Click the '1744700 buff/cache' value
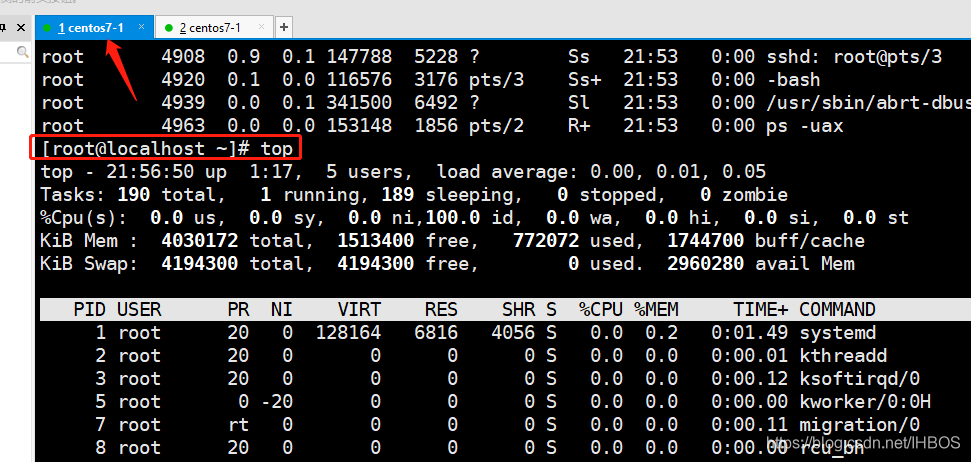This screenshot has height=462, width=971. pyautogui.click(x=766, y=241)
